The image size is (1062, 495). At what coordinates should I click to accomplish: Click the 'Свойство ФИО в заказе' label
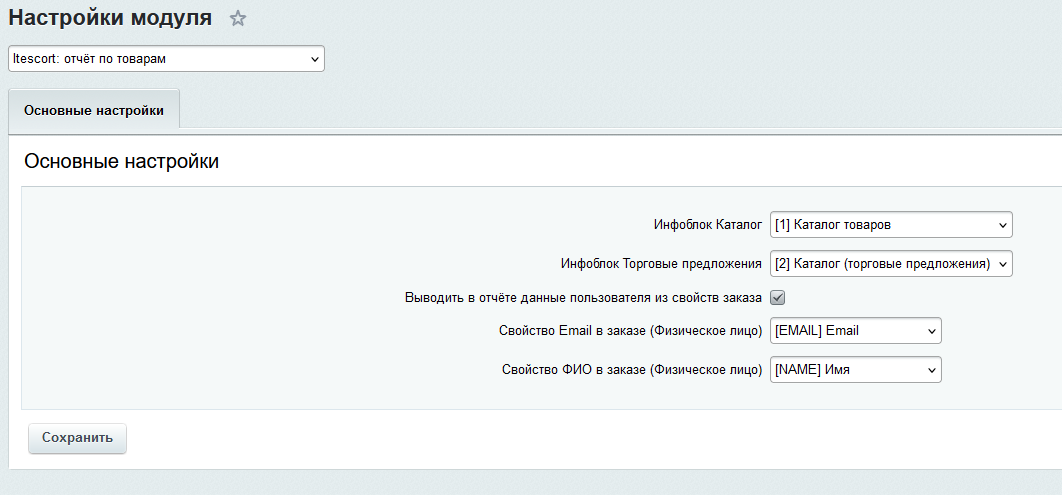[632, 370]
